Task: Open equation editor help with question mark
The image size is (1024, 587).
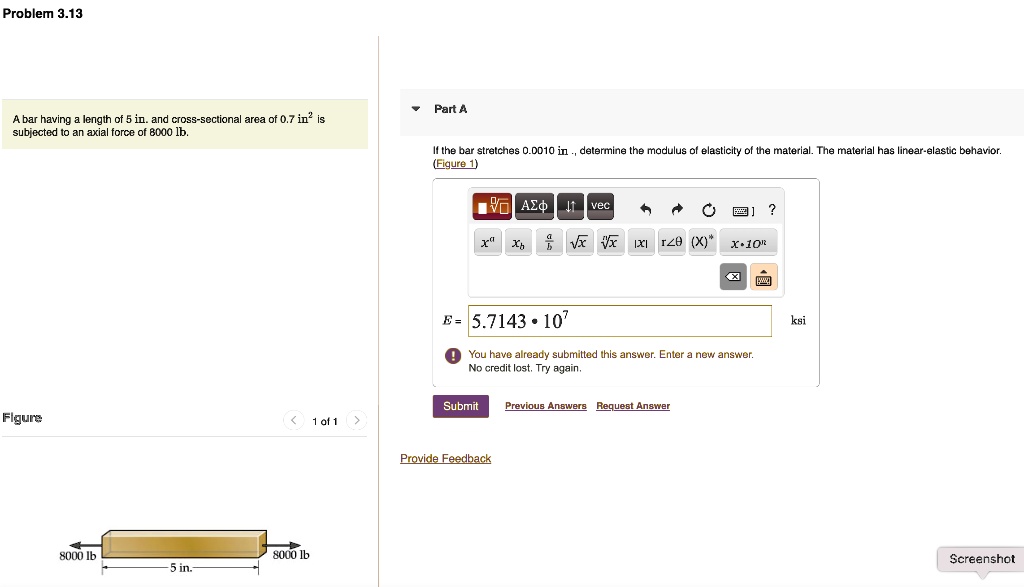Action: (x=772, y=209)
